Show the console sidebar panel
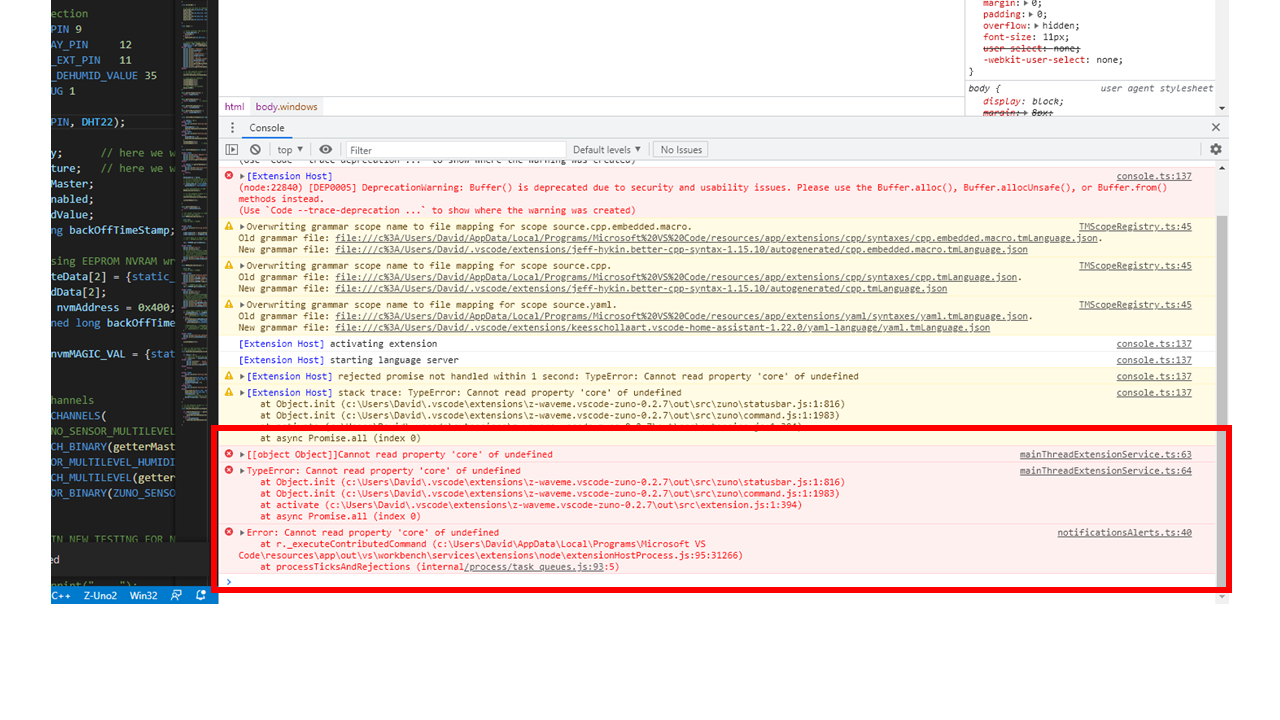 (232, 148)
